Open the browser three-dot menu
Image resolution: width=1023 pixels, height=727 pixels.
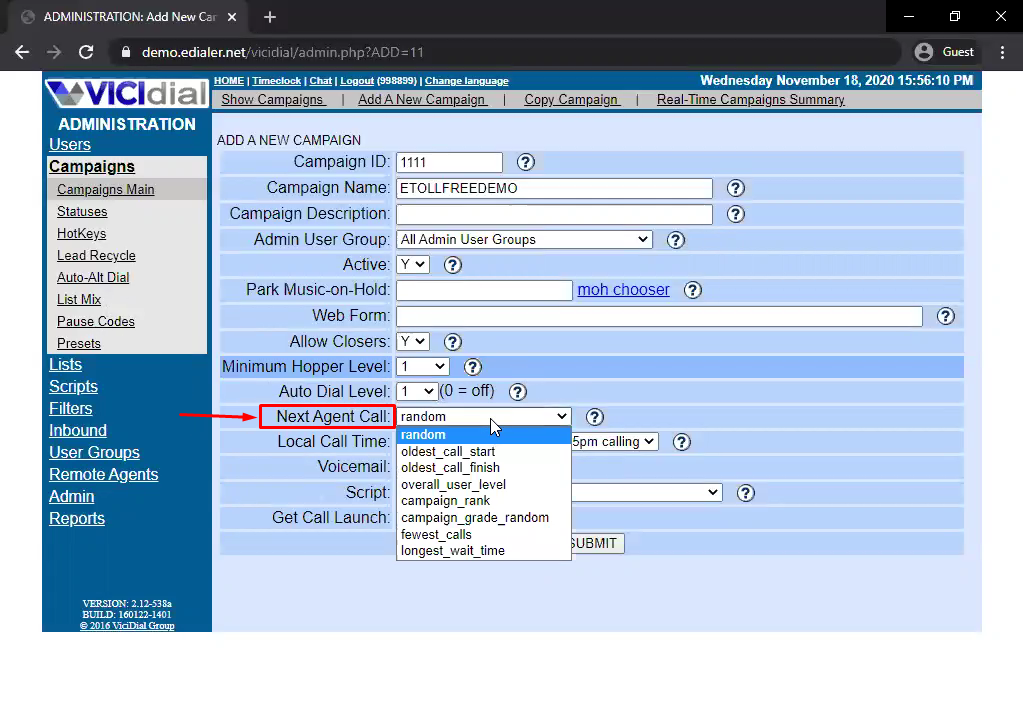coord(1003,52)
